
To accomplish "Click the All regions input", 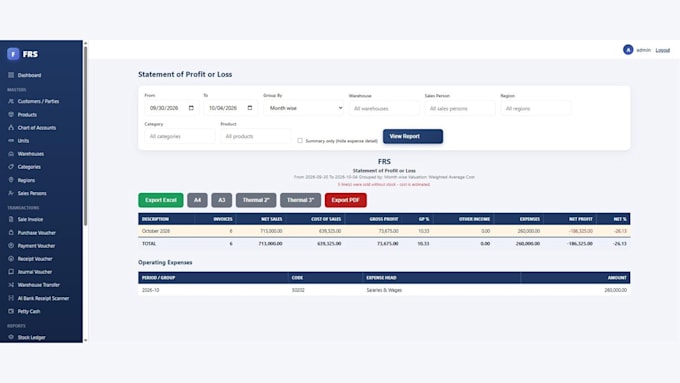I will (x=536, y=108).
